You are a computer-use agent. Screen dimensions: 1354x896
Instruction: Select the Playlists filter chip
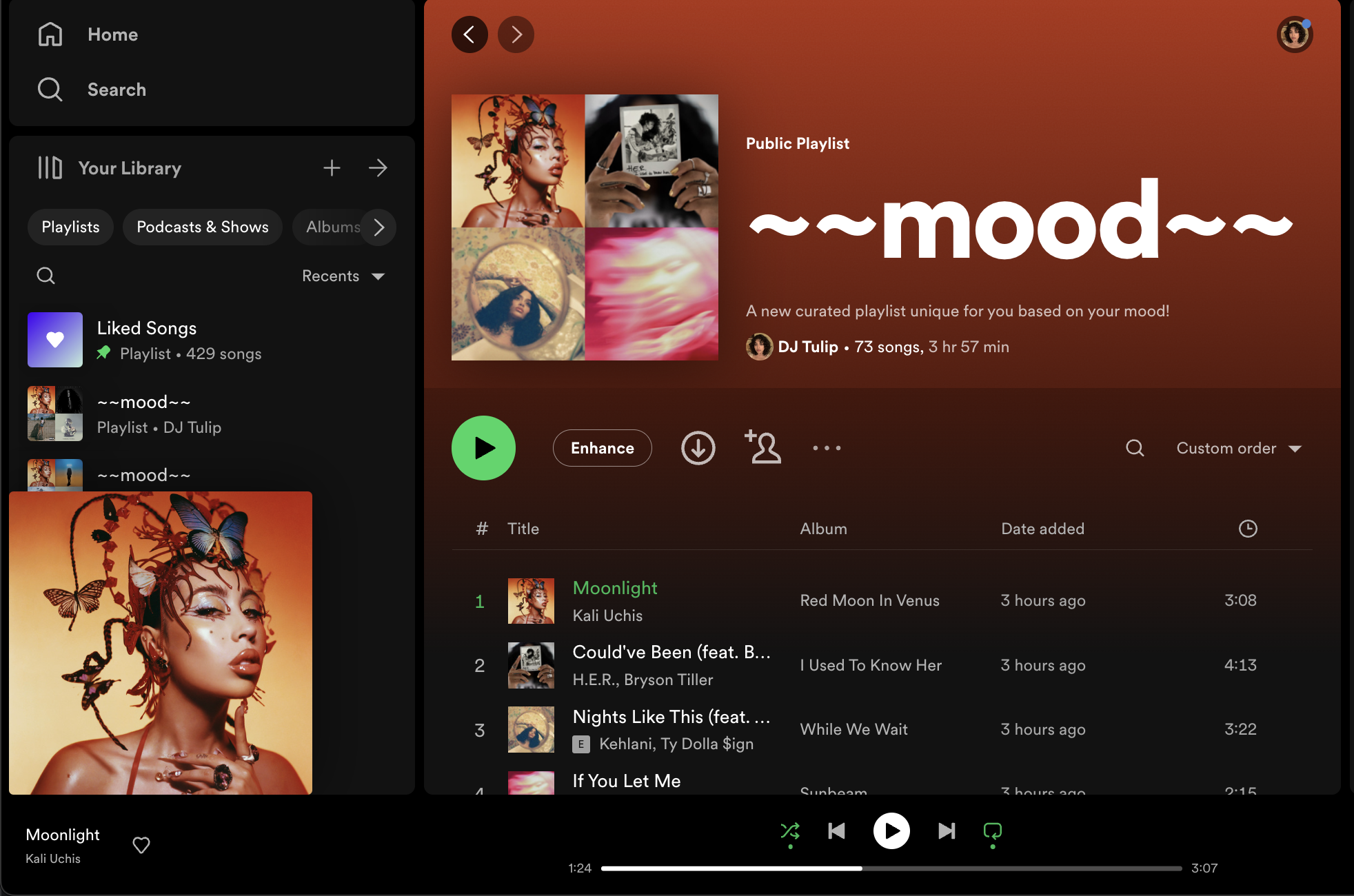(70, 227)
